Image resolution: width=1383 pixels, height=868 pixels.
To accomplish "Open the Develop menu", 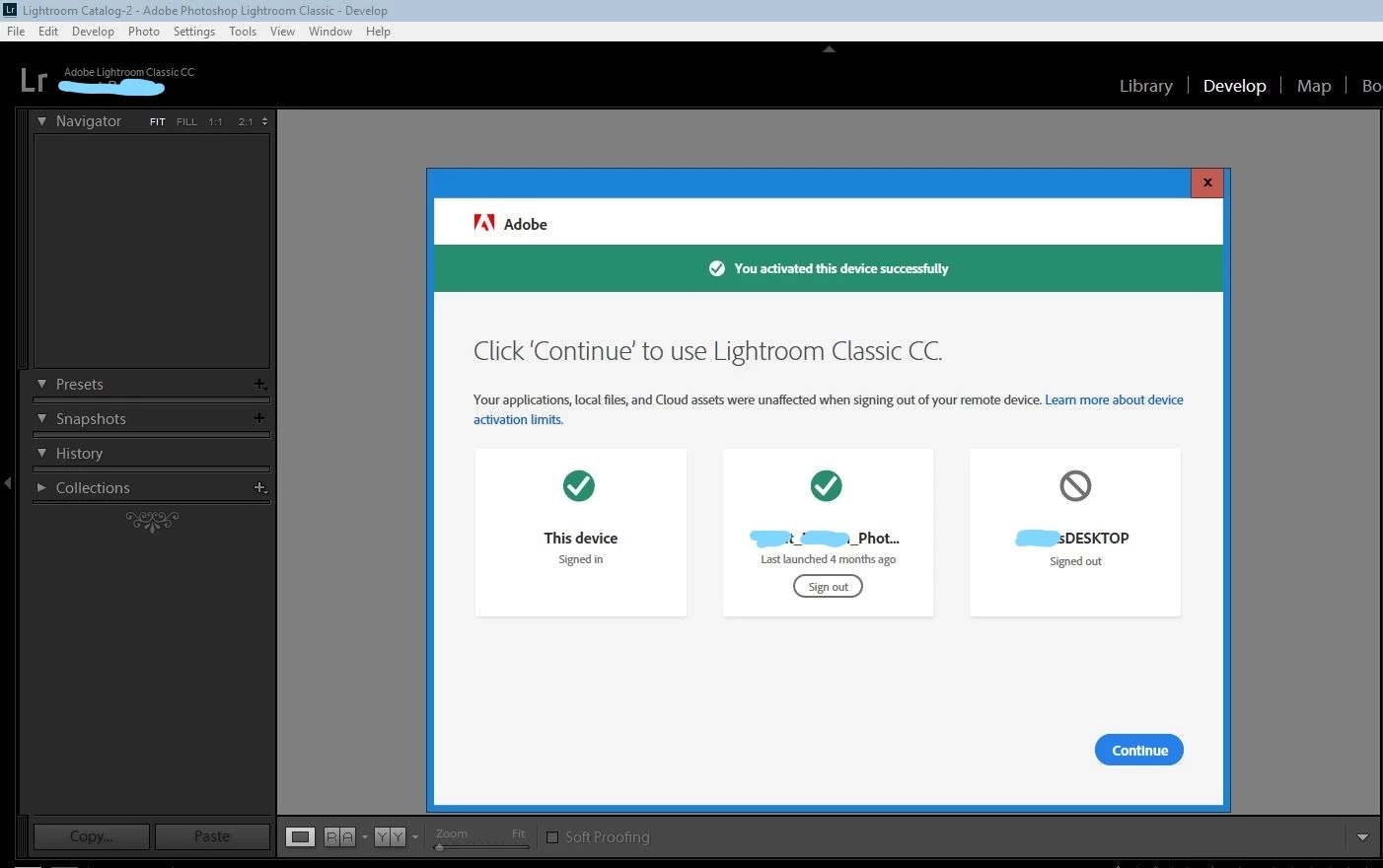I will click(93, 32).
